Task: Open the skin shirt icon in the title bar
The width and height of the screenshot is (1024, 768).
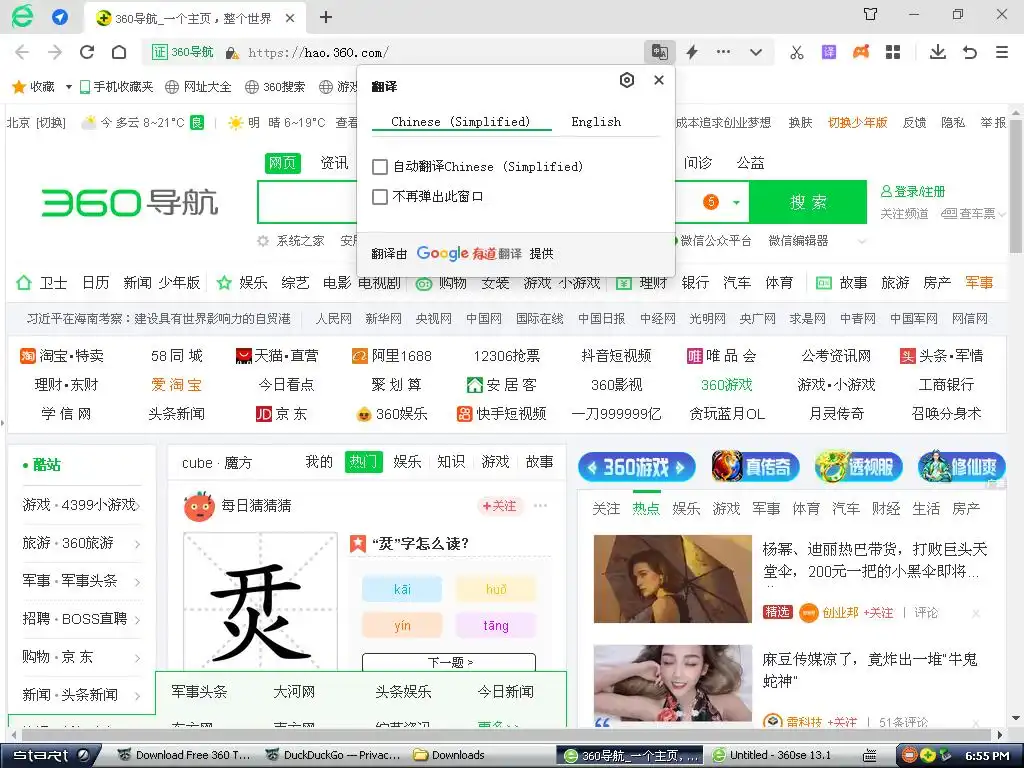Action: (871, 14)
